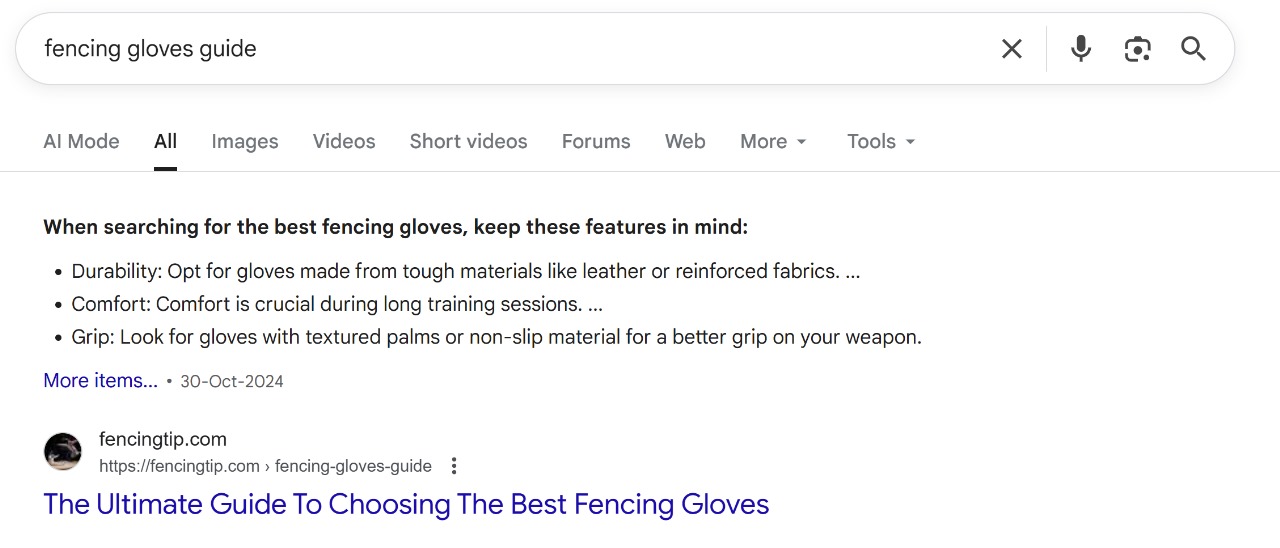The width and height of the screenshot is (1280, 548).
Task: Go to the Videos tab
Action: (344, 142)
